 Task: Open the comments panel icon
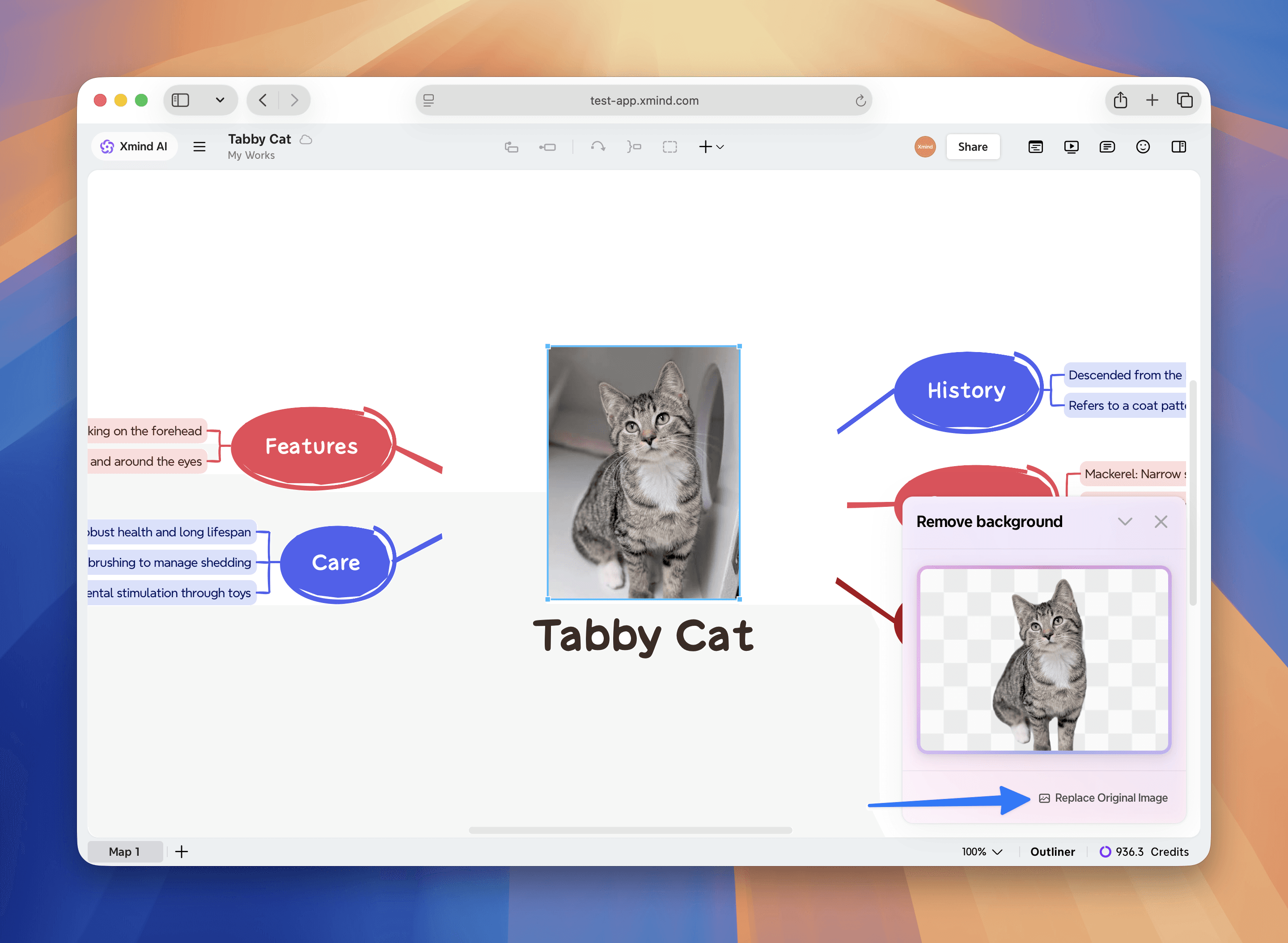click(1106, 147)
